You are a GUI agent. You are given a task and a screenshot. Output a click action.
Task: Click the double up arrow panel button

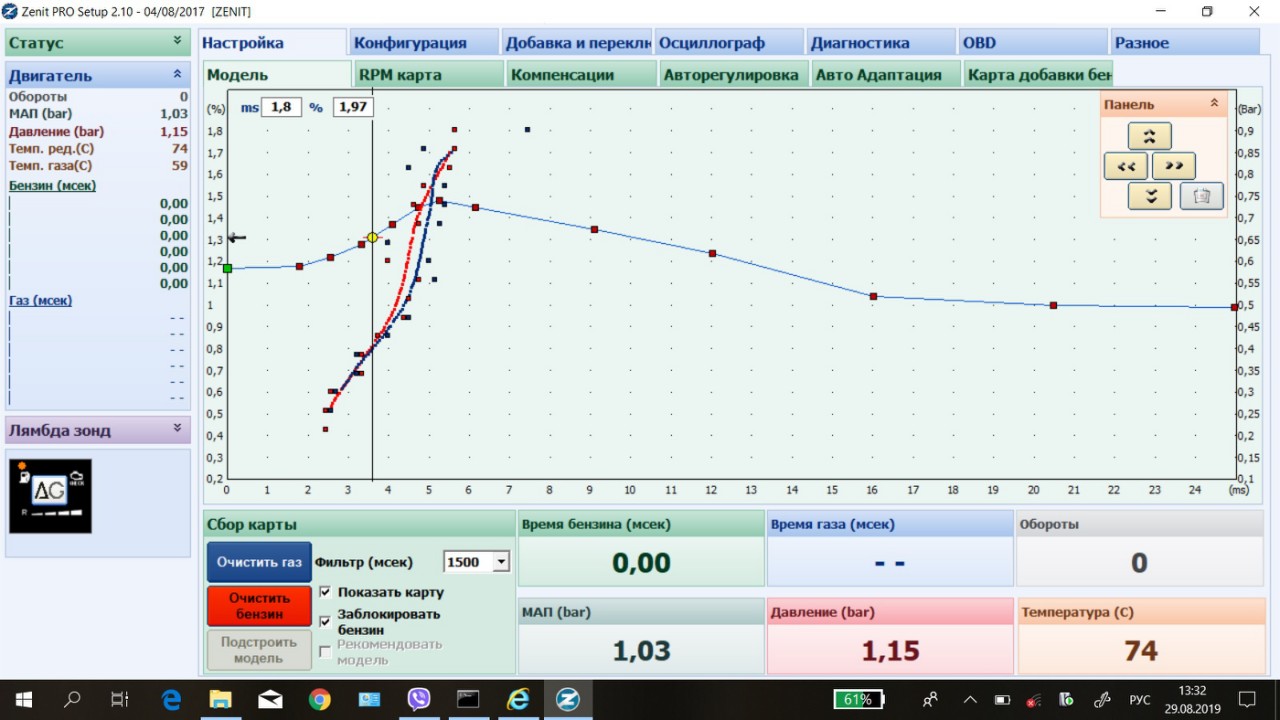[1149, 136]
